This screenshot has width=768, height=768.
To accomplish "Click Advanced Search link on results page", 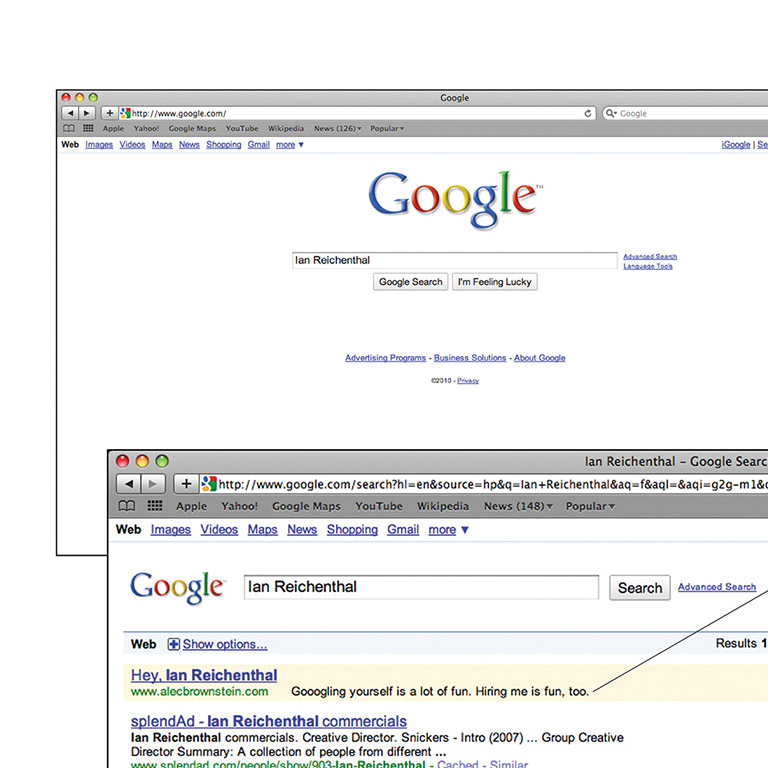I will pyautogui.click(x=717, y=587).
